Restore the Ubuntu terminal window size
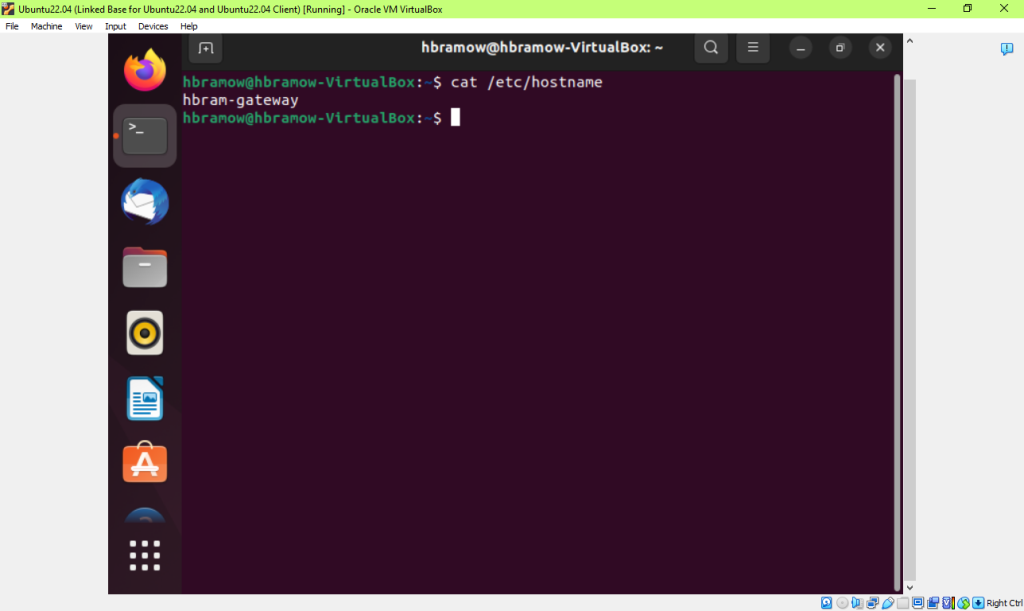 coord(840,48)
